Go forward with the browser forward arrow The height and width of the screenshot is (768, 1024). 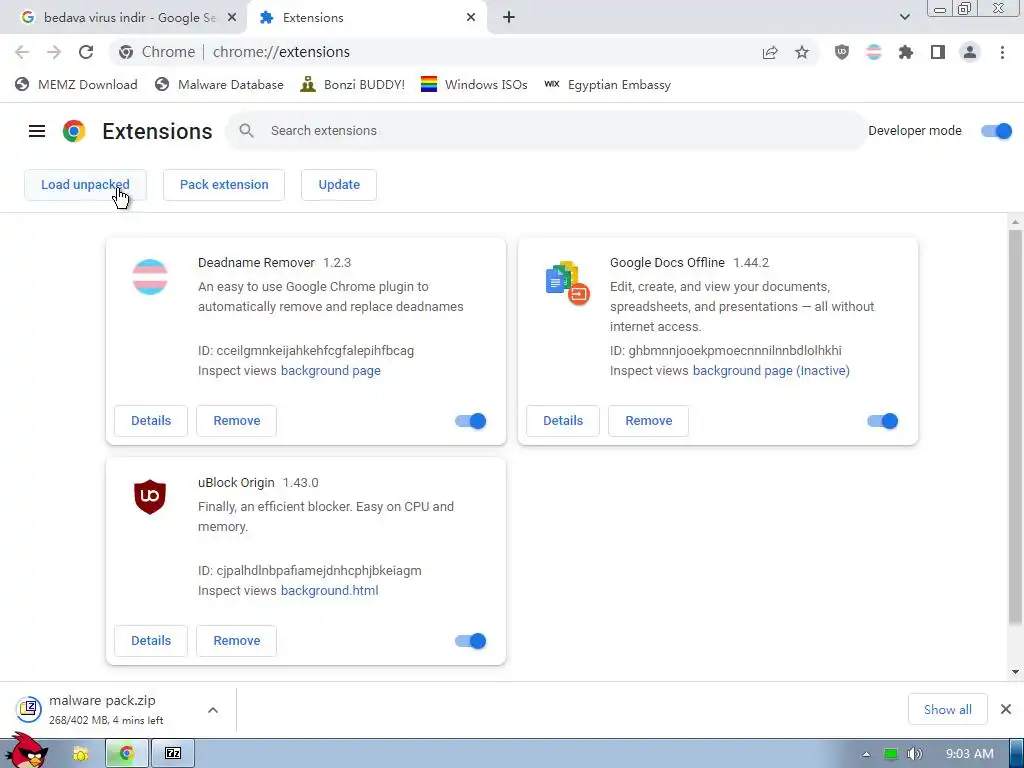pos(54,52)
